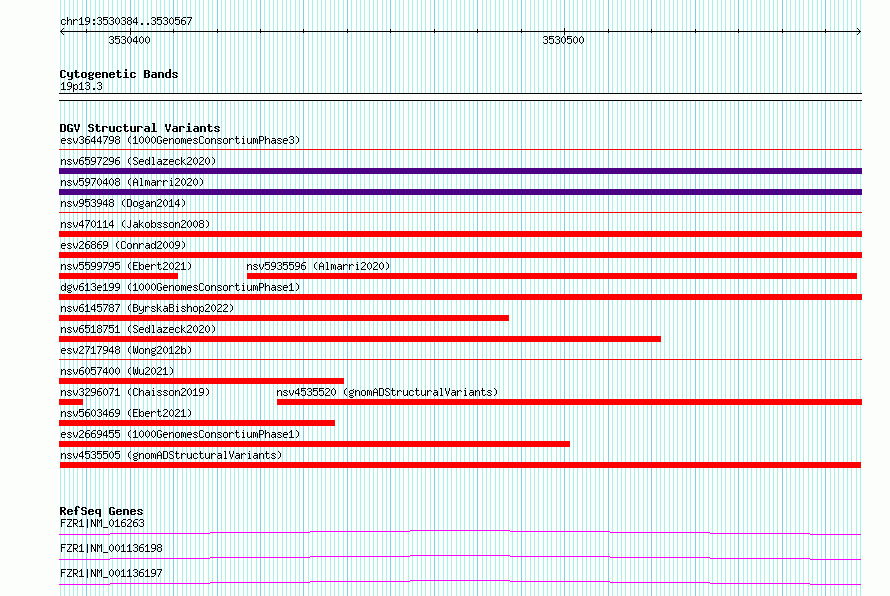Open esv26869 (Conrad2009) variant label

point(123,245)
